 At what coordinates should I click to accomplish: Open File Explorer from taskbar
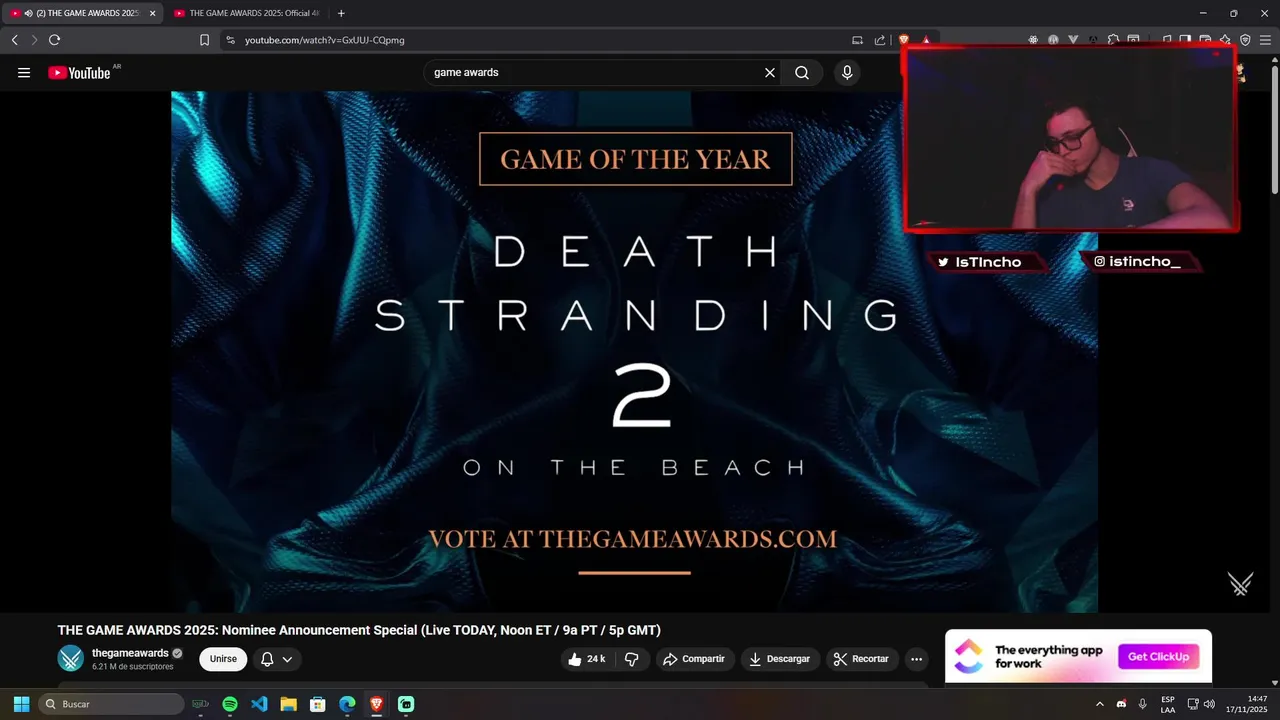point(288,704)
